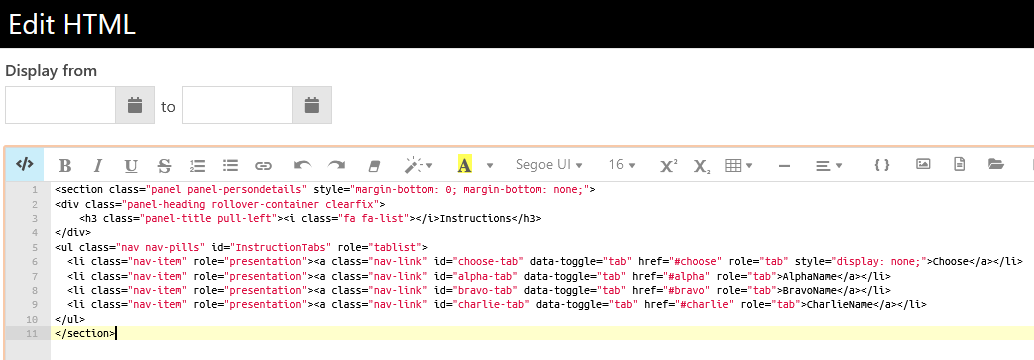Viewport: 1034px width, 360px height.
Task: Focus the 'to' end date field
Action: [237, 105]
